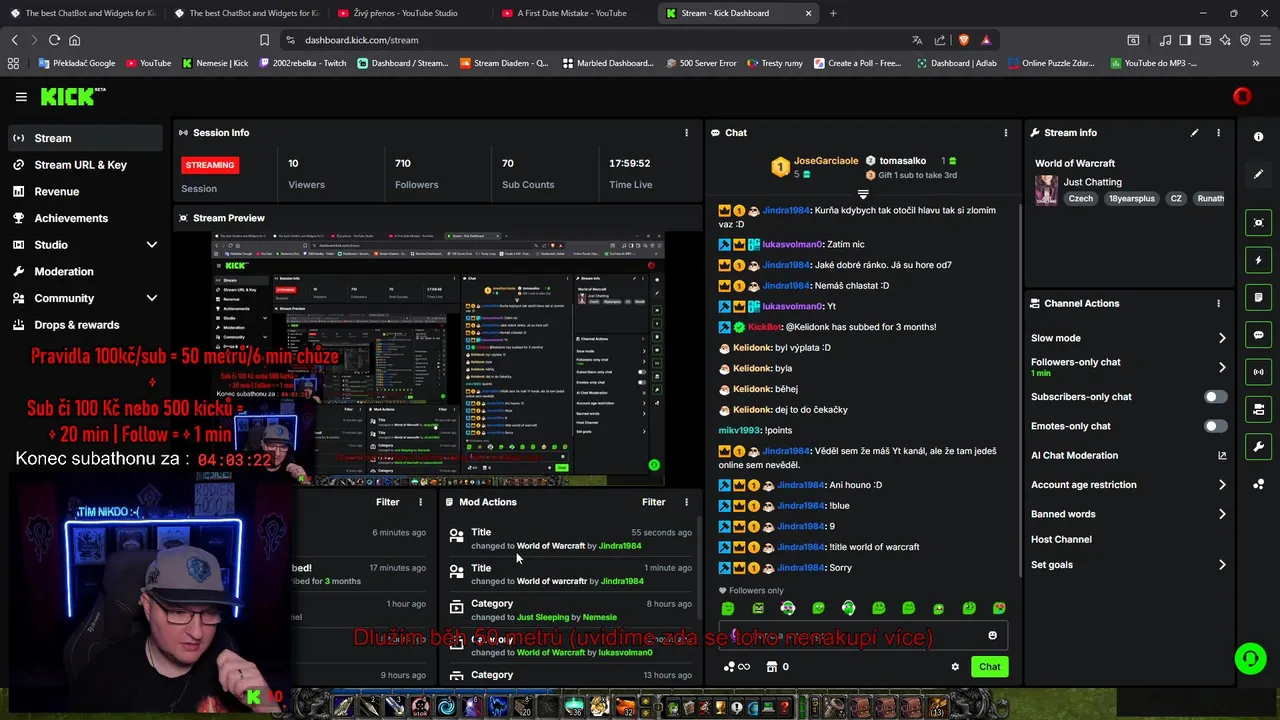Click the 18yearsplus stream tag

tap(1131, 199)
